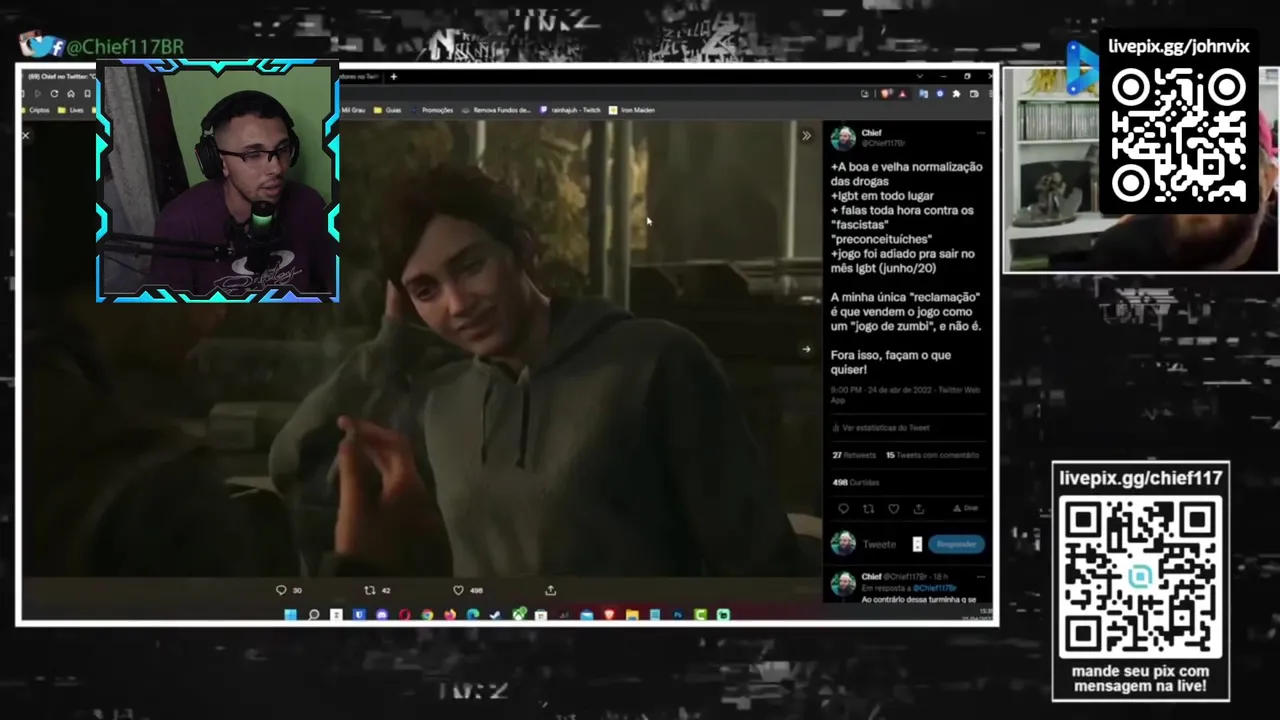Click the reply bubble icon in tweet panel
The width and height of the screenshot is (1280, 720).
tap(843, 509)
